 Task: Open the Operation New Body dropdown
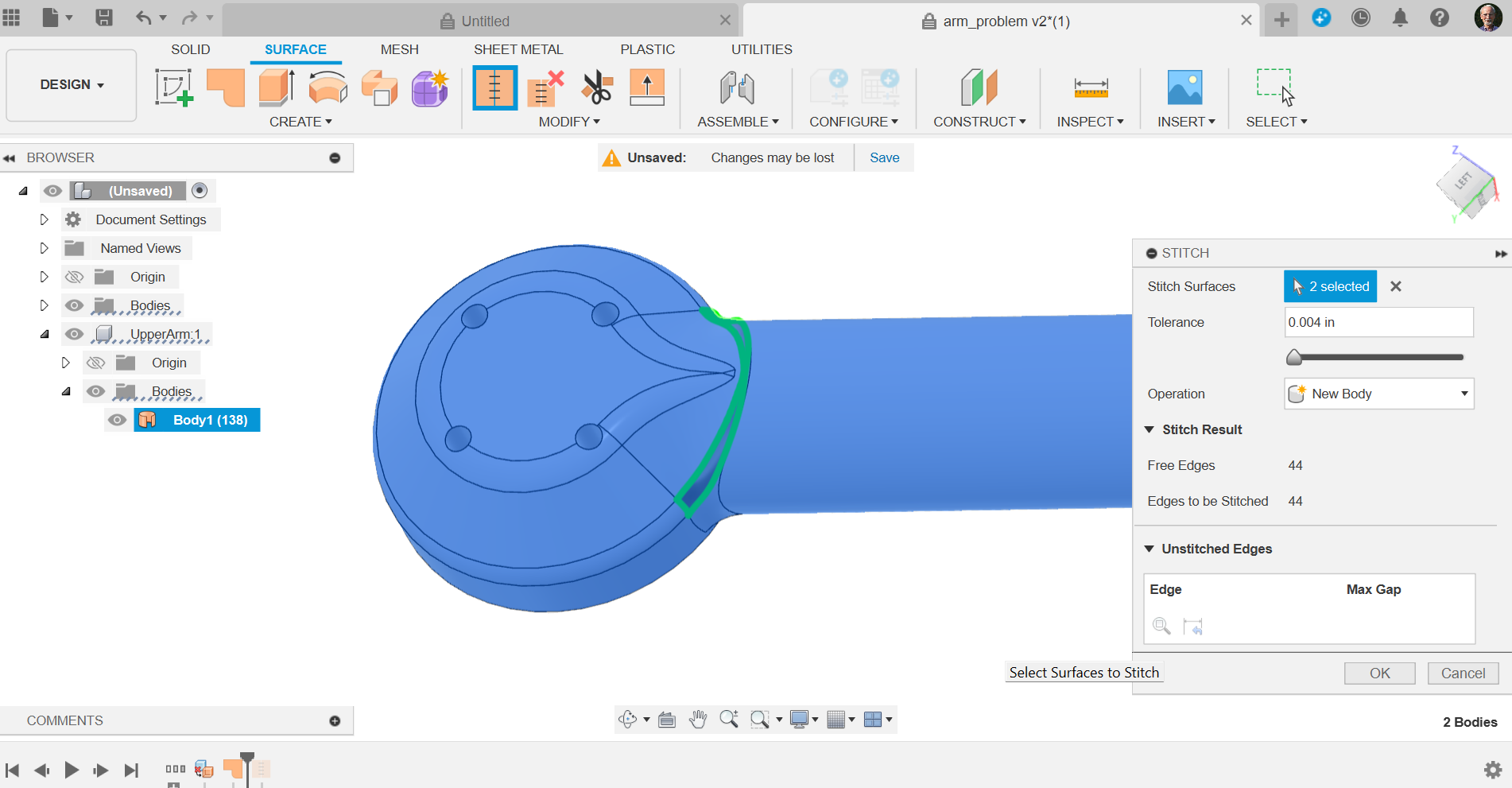coord(1378,394)
